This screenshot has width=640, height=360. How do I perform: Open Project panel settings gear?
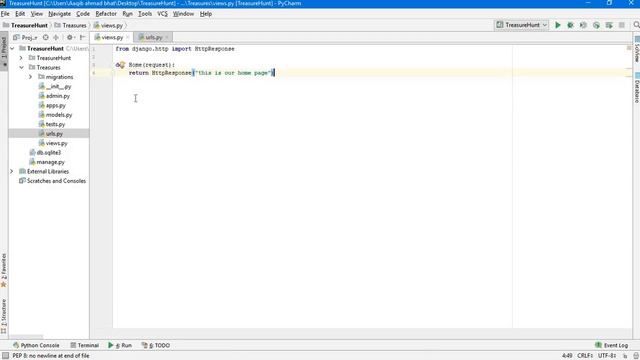[x=70, y=37]
